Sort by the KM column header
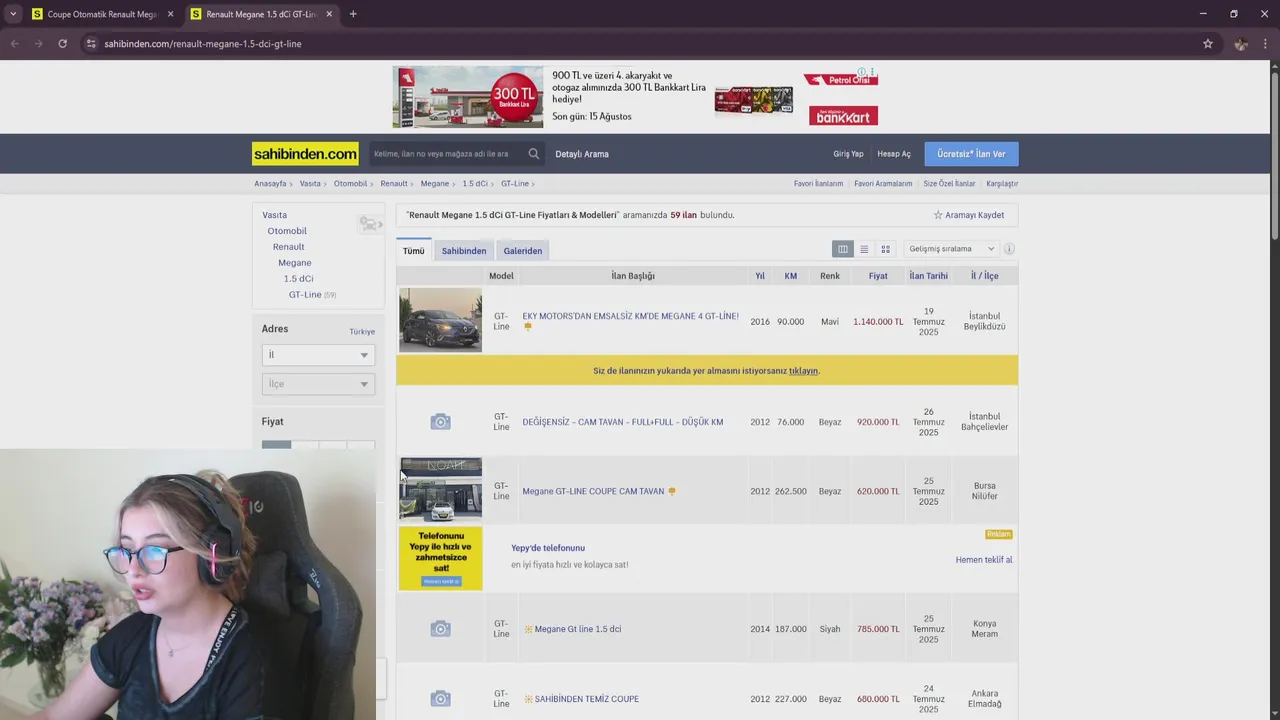 pyautogui.click(x=791, y=276)
